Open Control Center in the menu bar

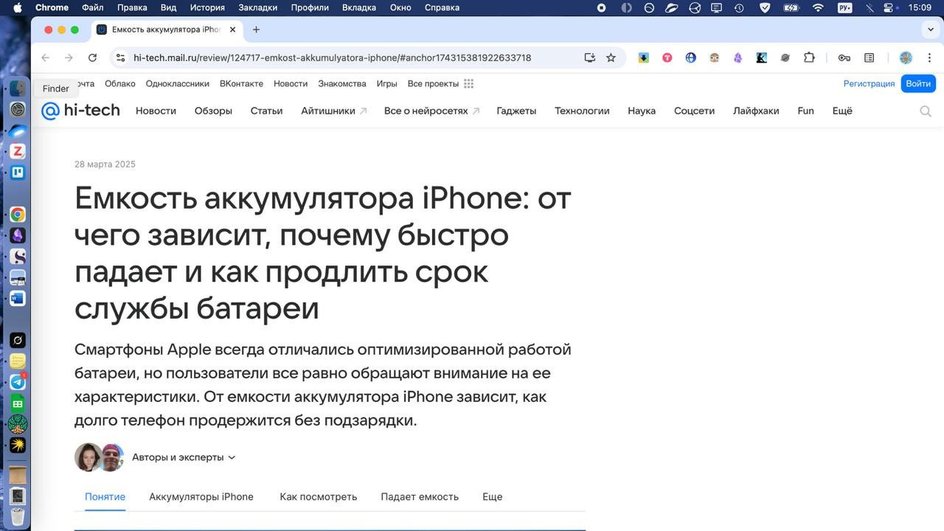click(x=888, y=8)
